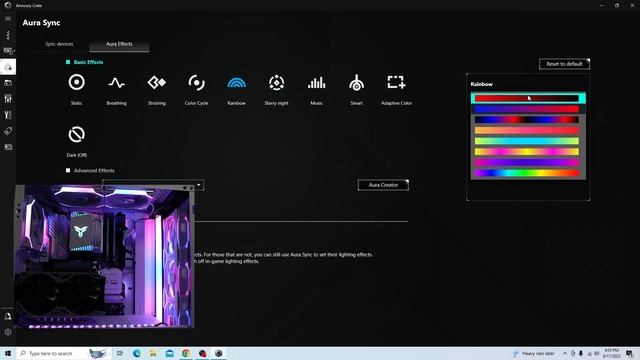Image resolution: width=640 pixels, height=360 pixels.
Task: Click the PC lighting preview image
Action: pos(104,256)
